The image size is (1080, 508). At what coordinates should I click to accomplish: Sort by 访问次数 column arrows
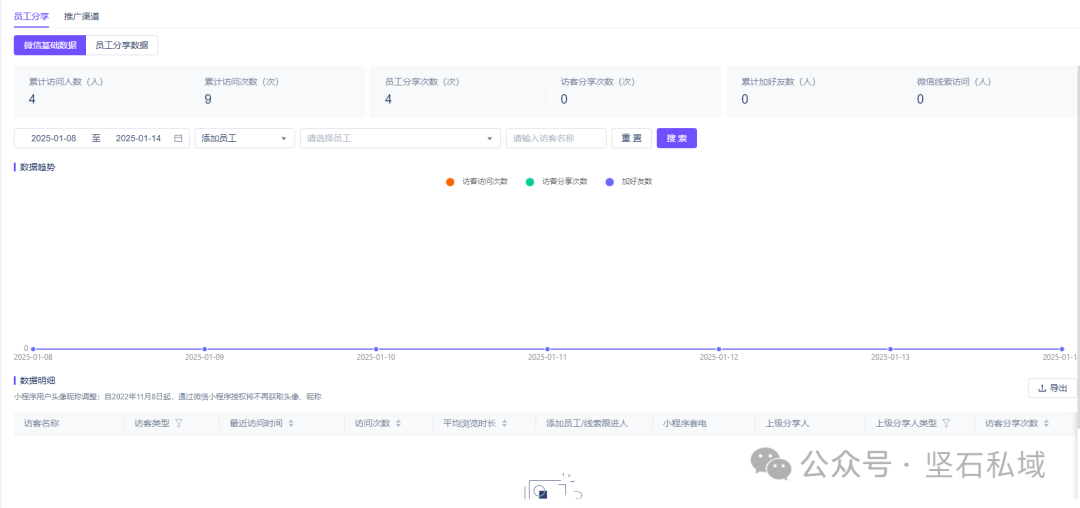399,423
